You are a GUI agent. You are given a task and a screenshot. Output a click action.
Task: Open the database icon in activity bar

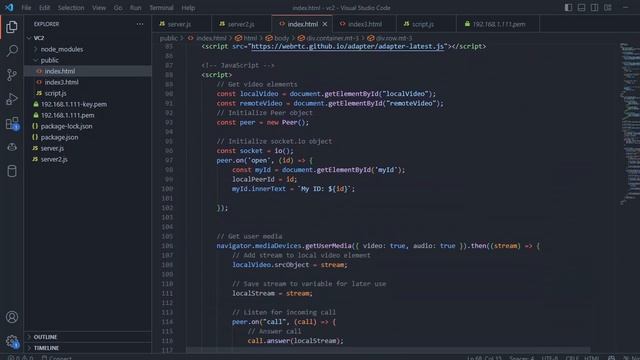point(12,171)
